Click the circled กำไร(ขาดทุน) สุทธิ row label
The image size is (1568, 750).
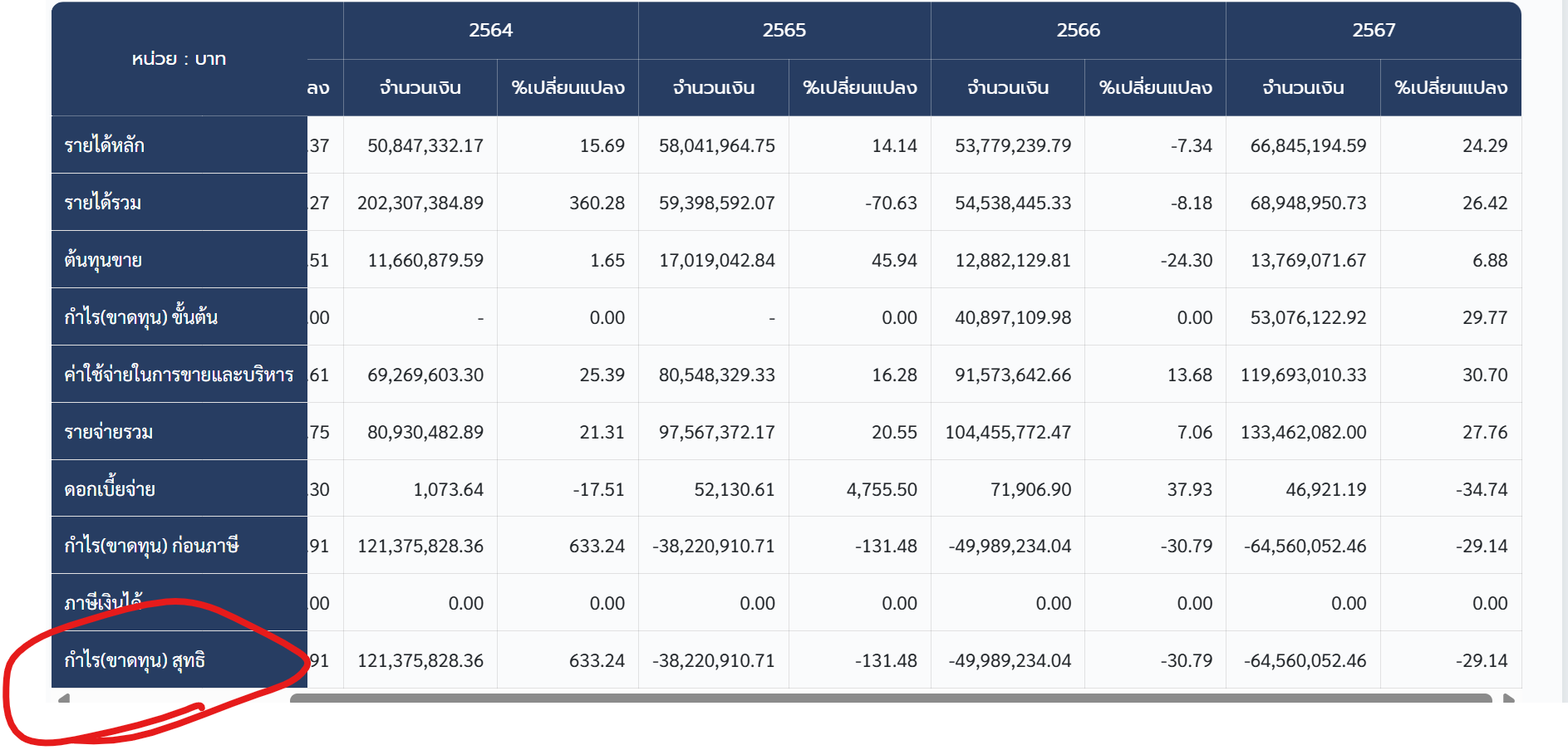click(x=135, y=660)
